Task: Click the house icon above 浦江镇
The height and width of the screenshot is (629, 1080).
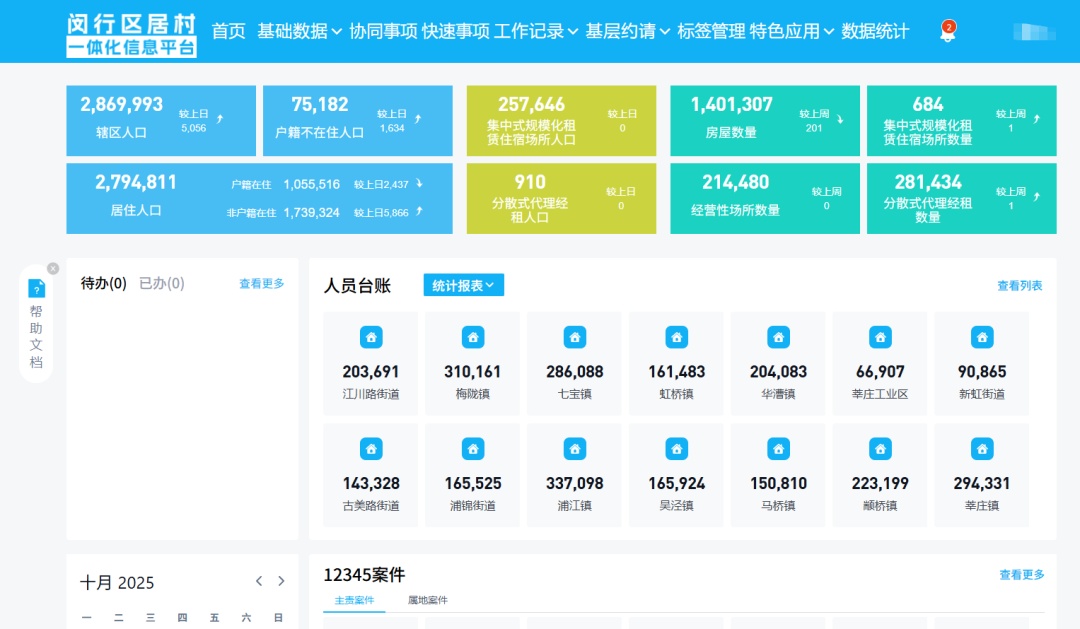Action: pos(575,449)
